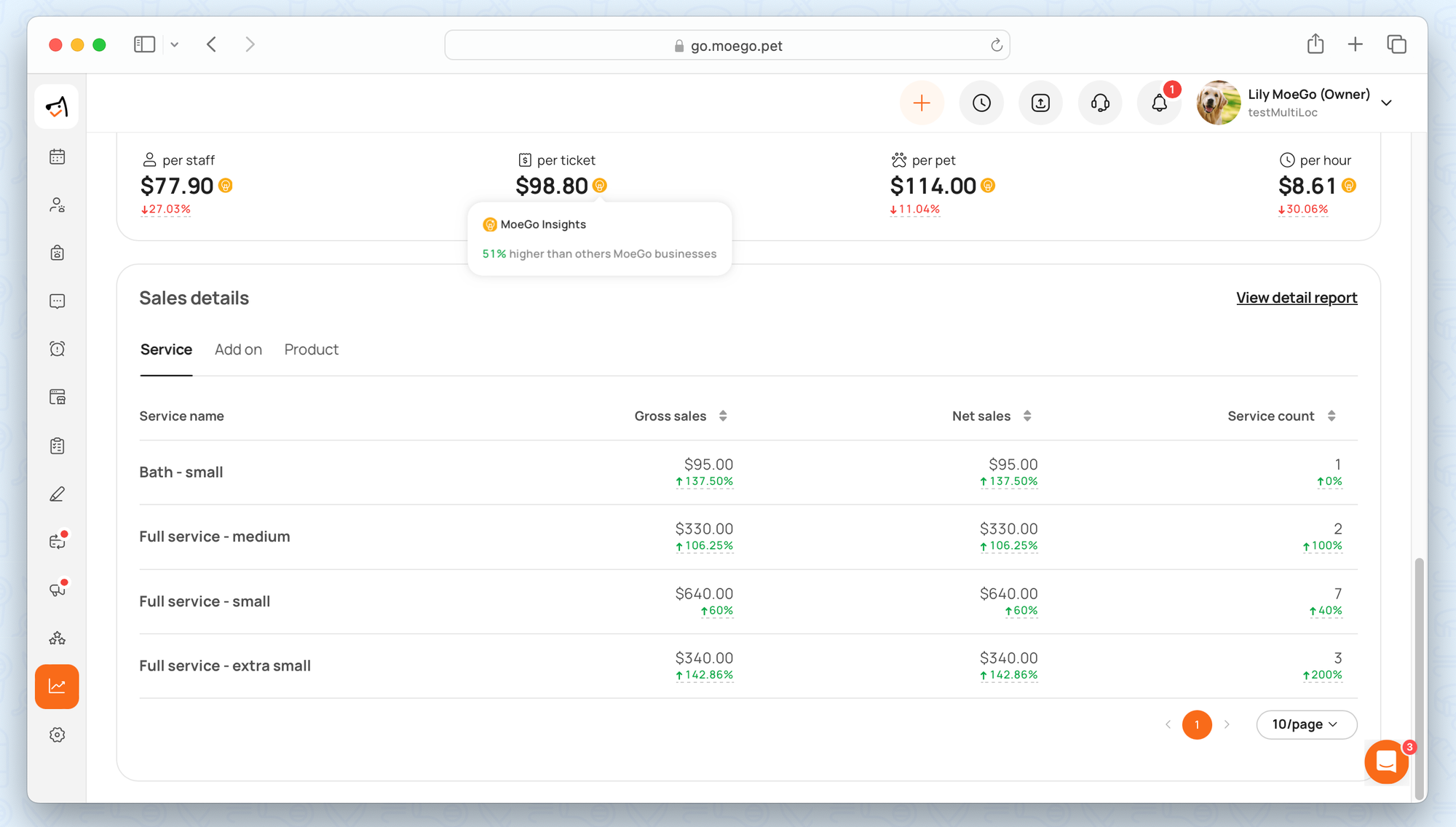Click the orange plus create button

[x=922, y=103]
